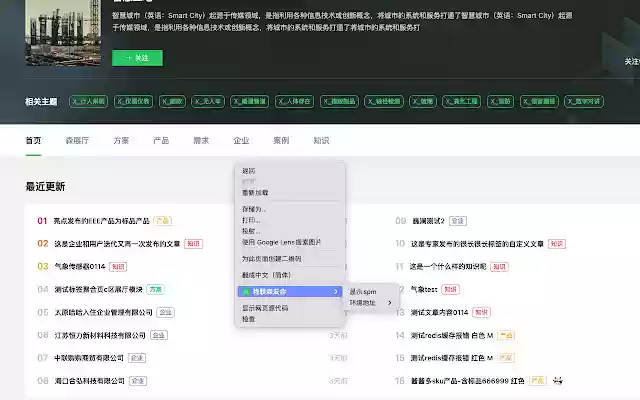Select 显示spm from the submenu

363,291
